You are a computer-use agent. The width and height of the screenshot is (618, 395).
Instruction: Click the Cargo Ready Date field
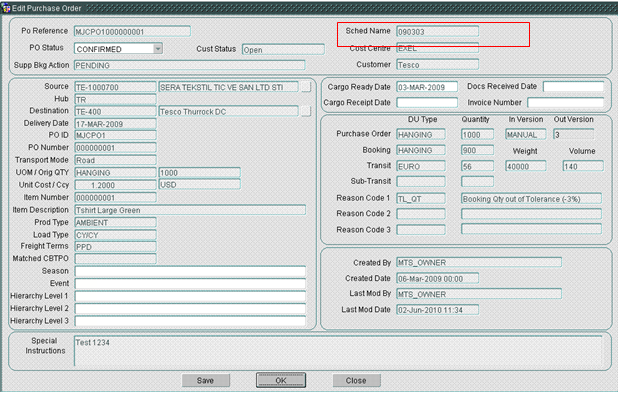point(427,87)
